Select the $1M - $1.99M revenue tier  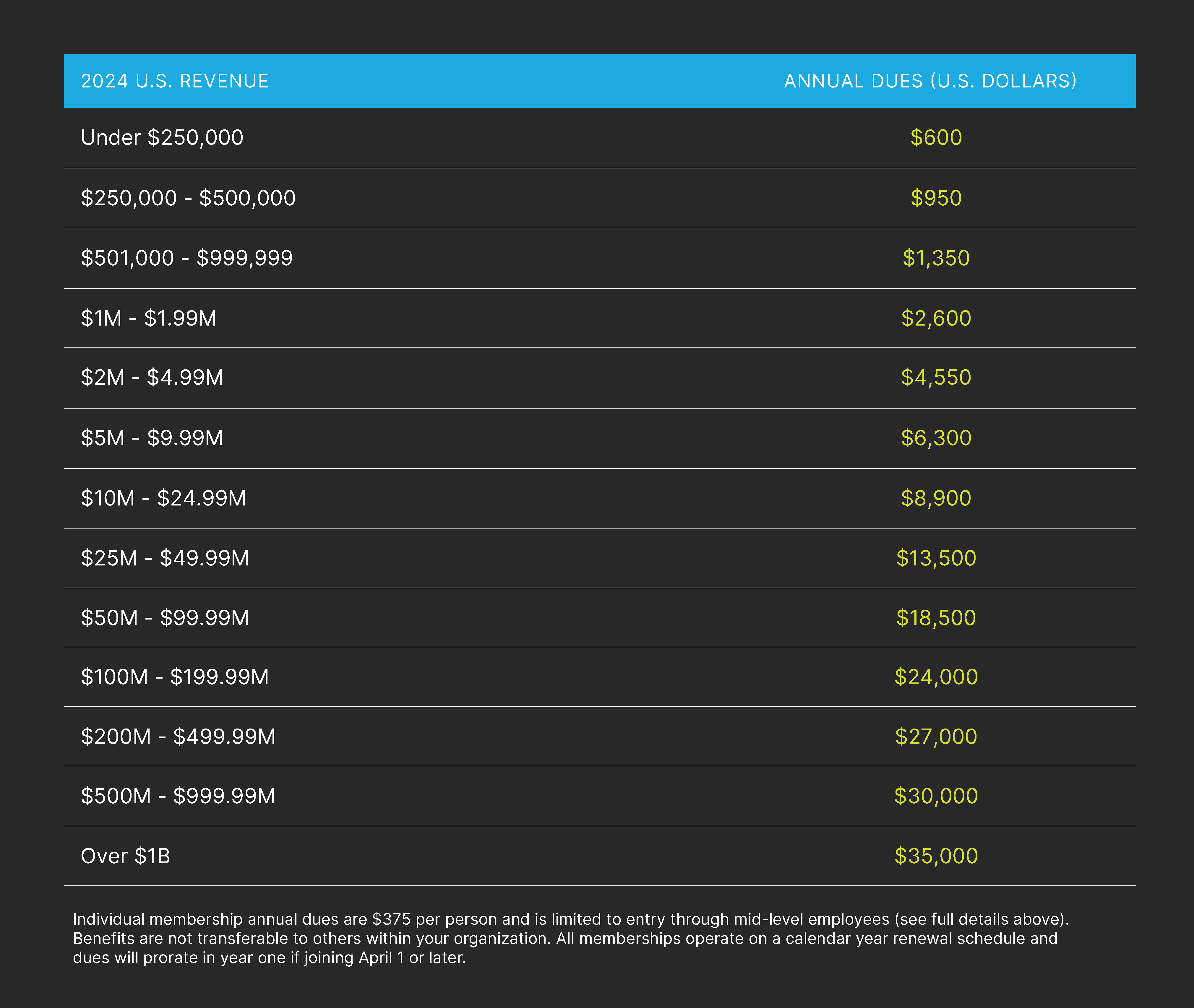600,318
